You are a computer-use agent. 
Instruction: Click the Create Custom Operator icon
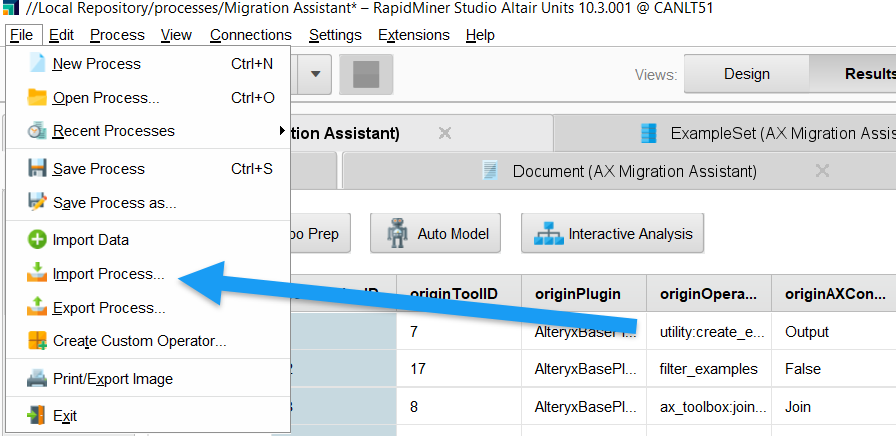click(37, 341)
